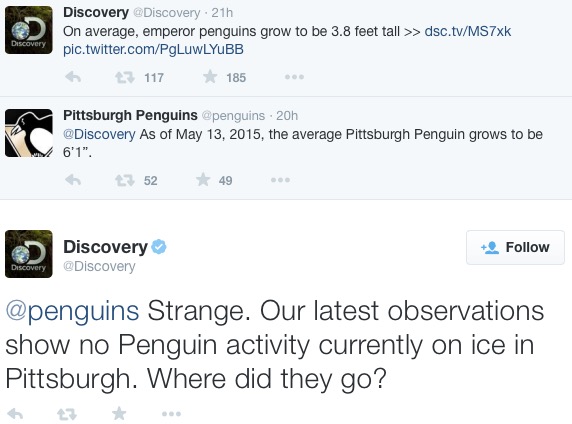Open more options on Pittsburgh Penguins tweet
Screen dimensions: 572x424
[x=281, y=180]
